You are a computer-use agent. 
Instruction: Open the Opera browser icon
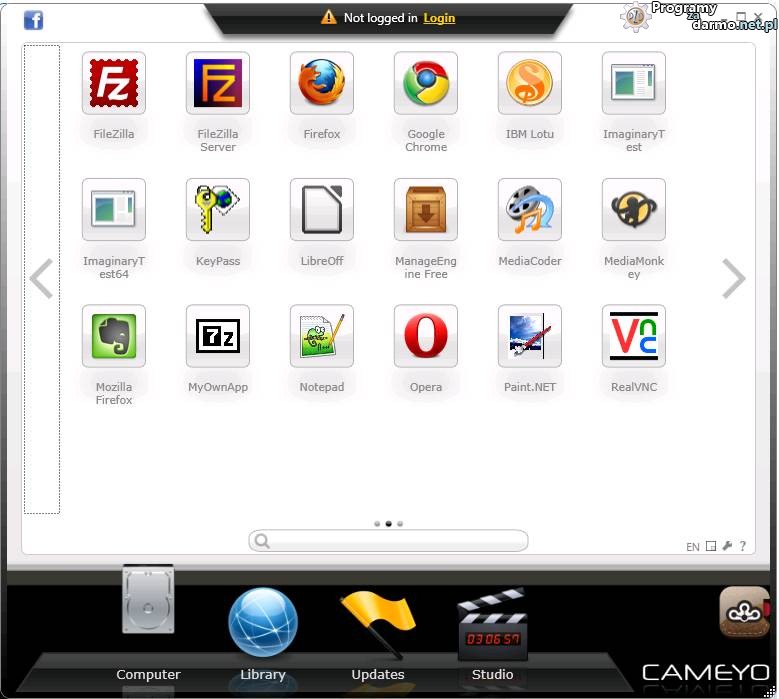[425, 336]
